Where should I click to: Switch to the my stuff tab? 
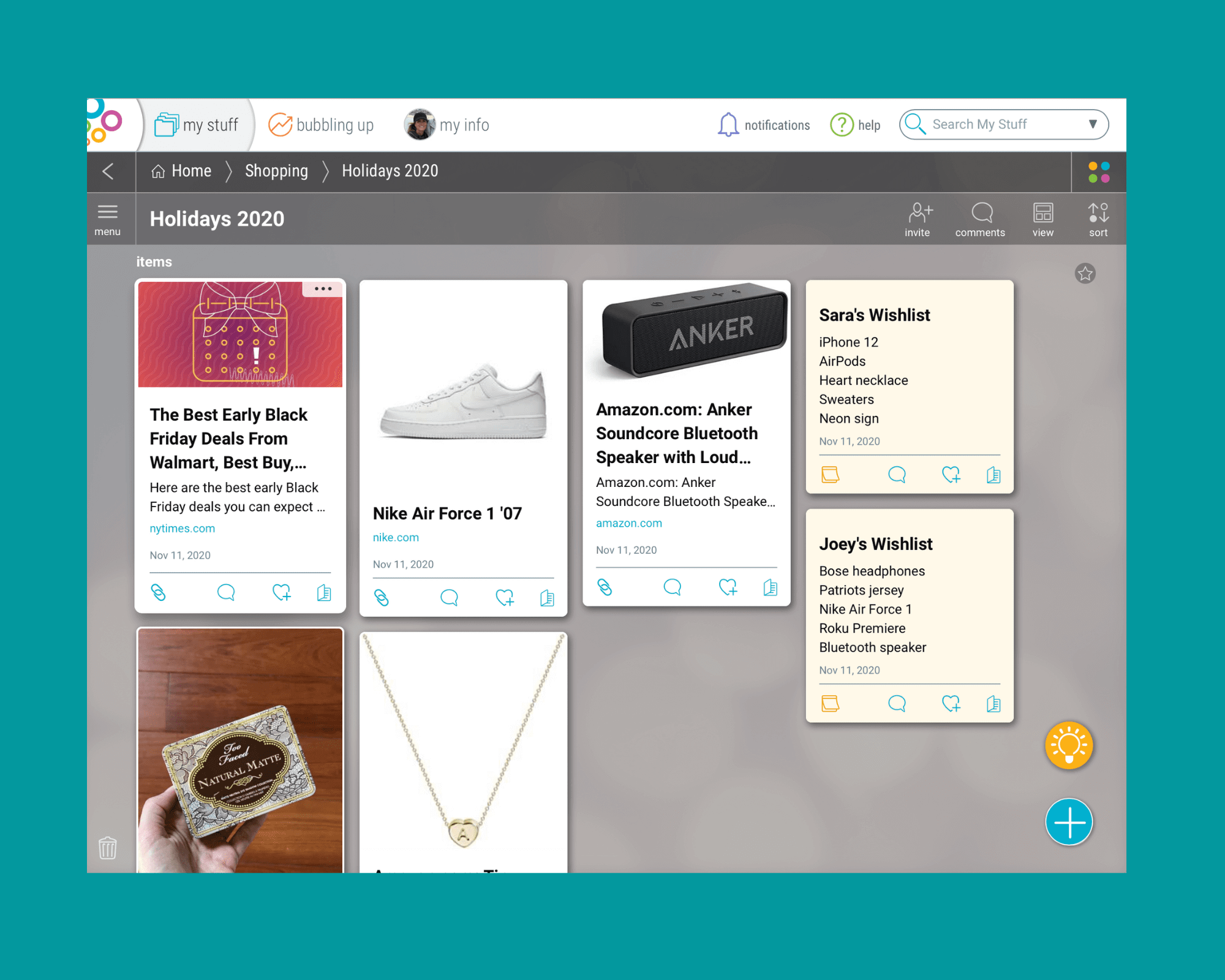(196, 125)
